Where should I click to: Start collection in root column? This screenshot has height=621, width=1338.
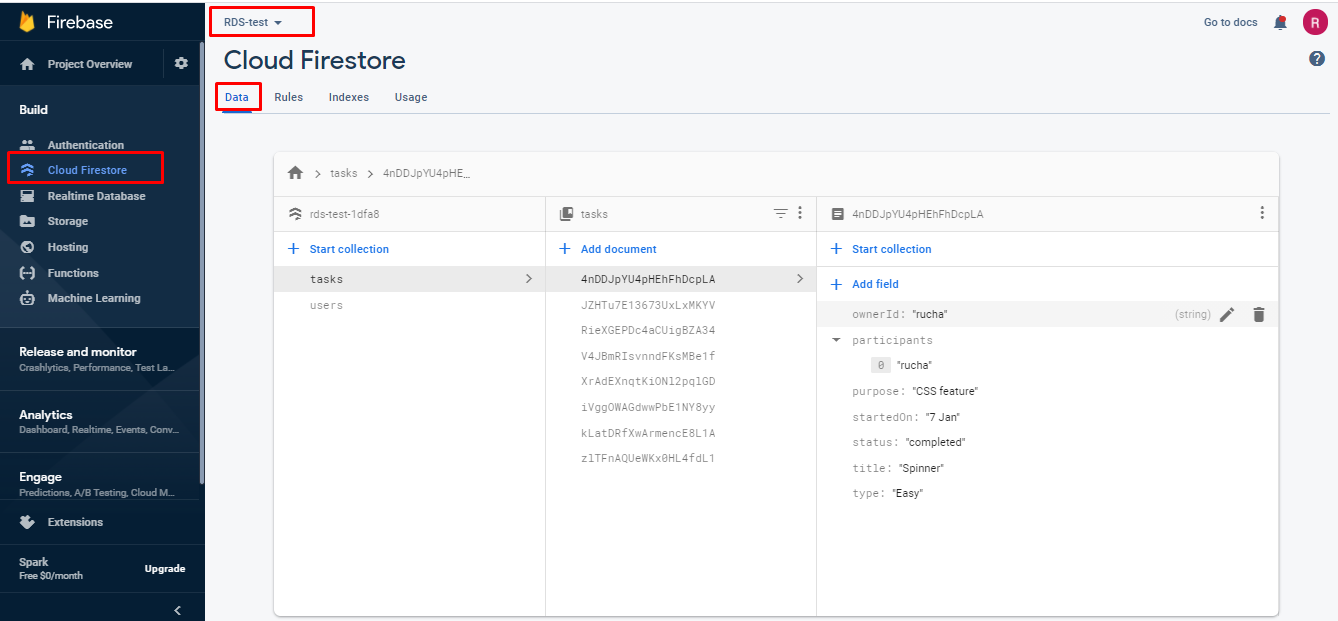(x=339, y=249)
